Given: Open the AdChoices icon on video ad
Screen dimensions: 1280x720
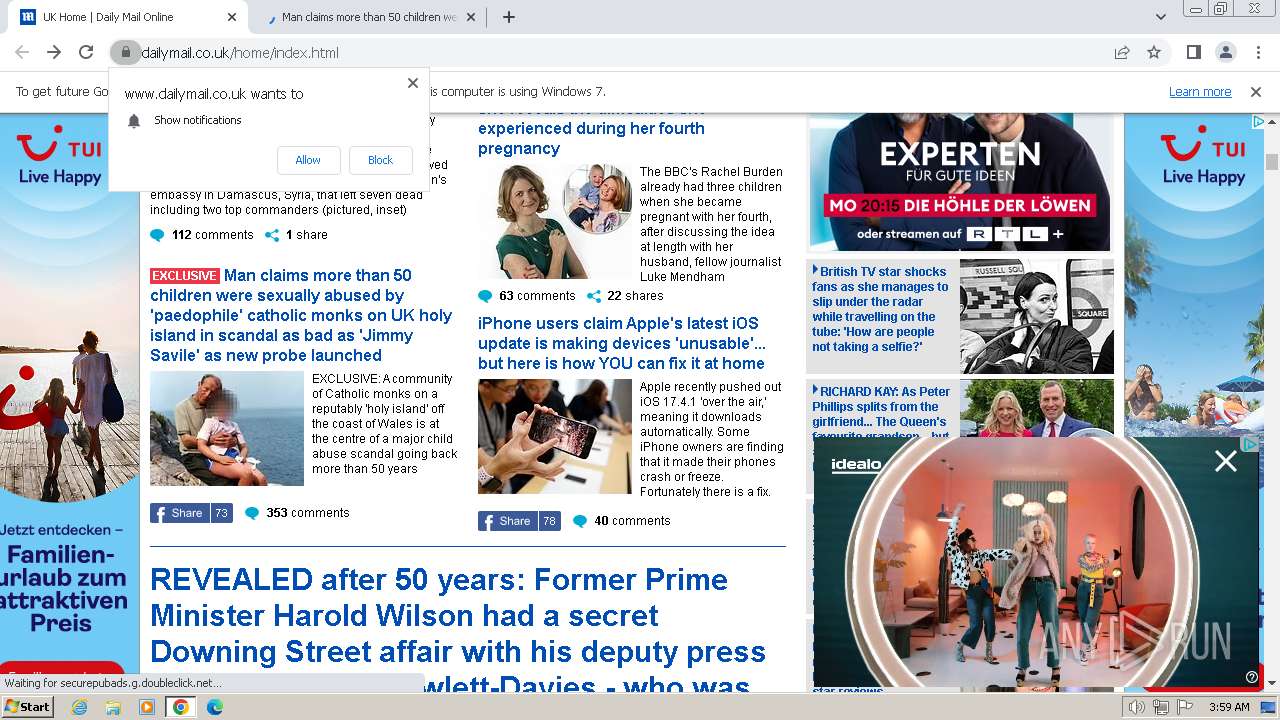Looking at the screenshot, I should (x=1249, y=443).
